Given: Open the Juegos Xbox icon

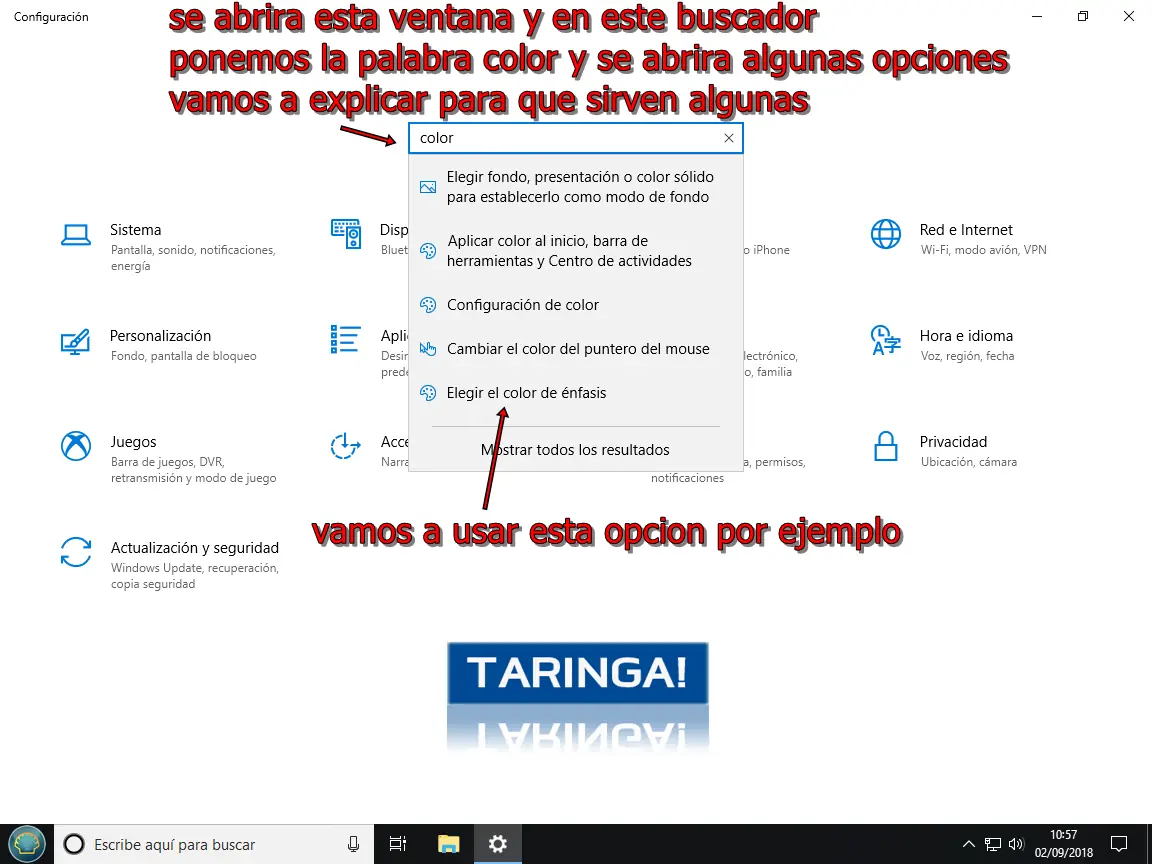Looking at the screenshot, I should (x=76, y=446).
